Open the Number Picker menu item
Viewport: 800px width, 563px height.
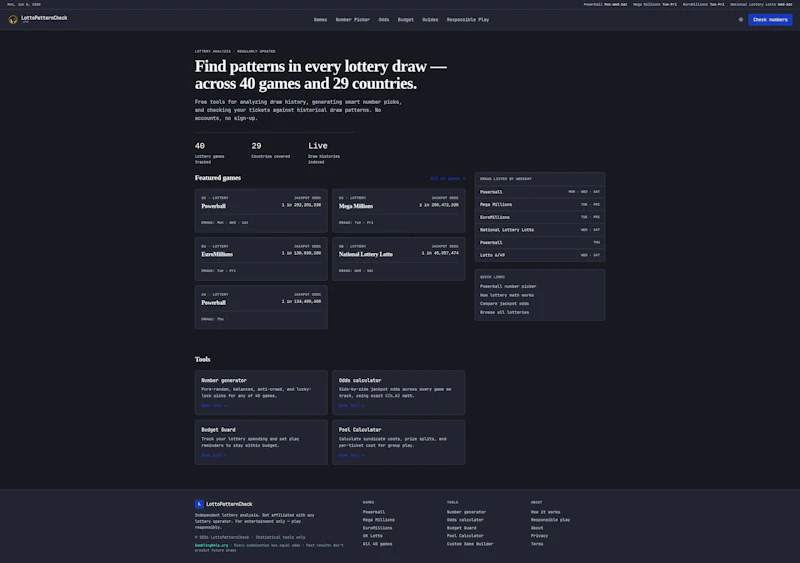[353, 19]
